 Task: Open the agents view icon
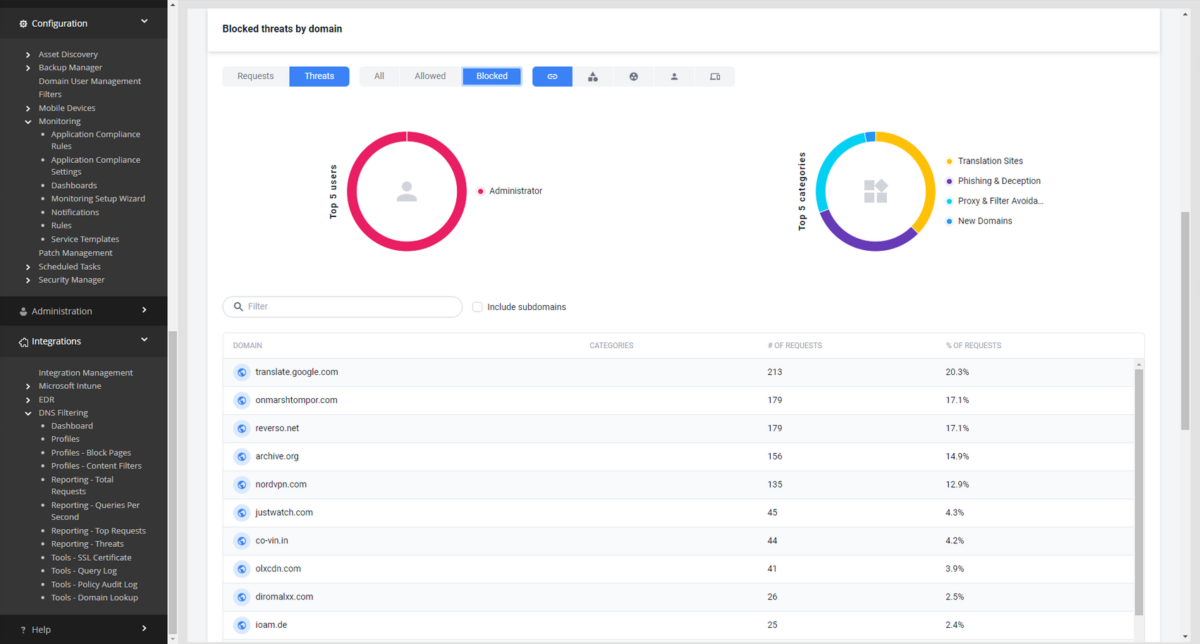633,76
